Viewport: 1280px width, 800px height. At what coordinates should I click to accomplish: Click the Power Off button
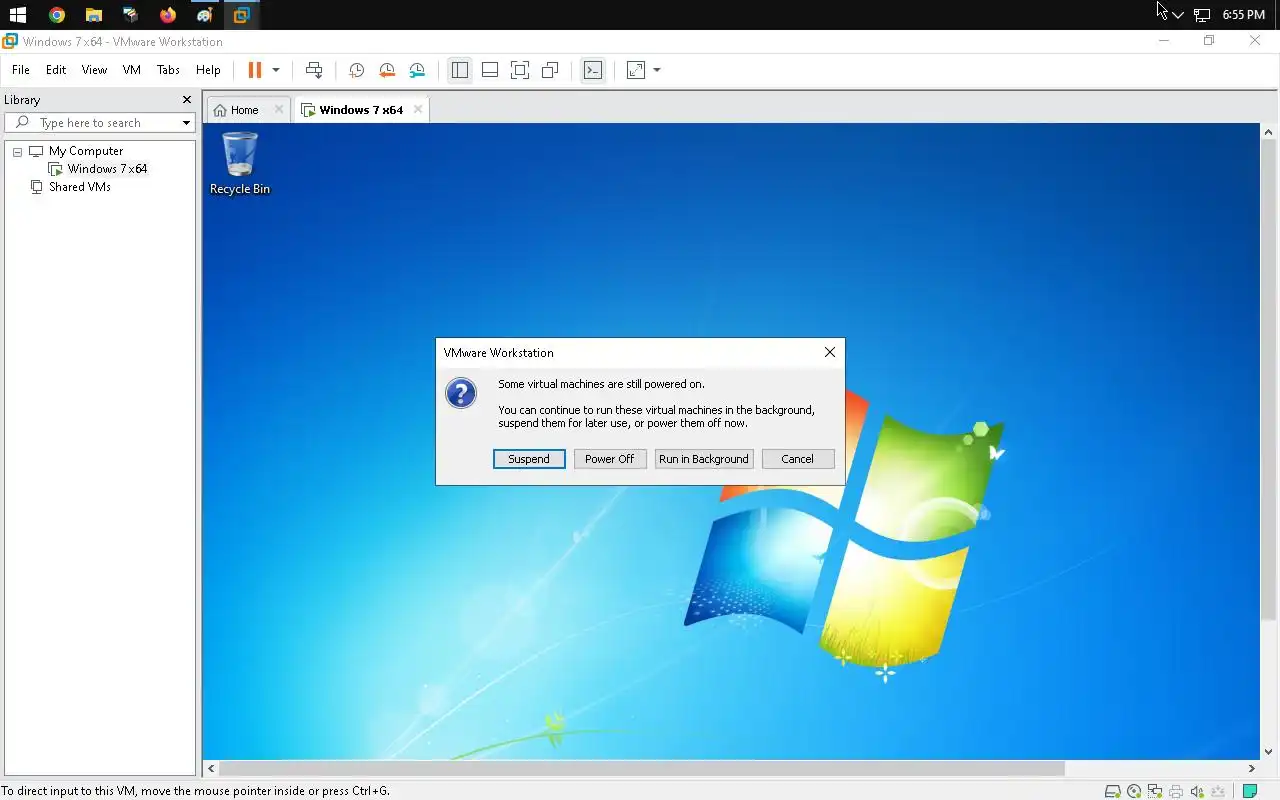[610, 459]
